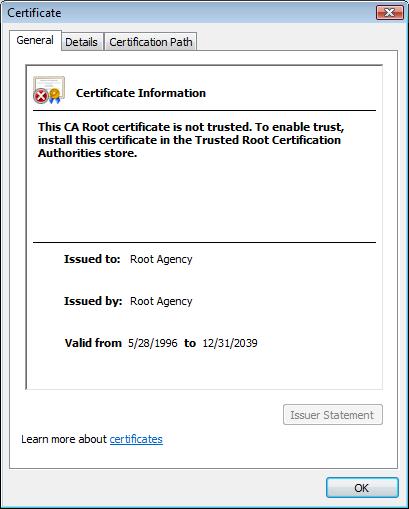Select Root Agency next to Issued to
This screenshot has width=409, height=509.
coord(161,259)
